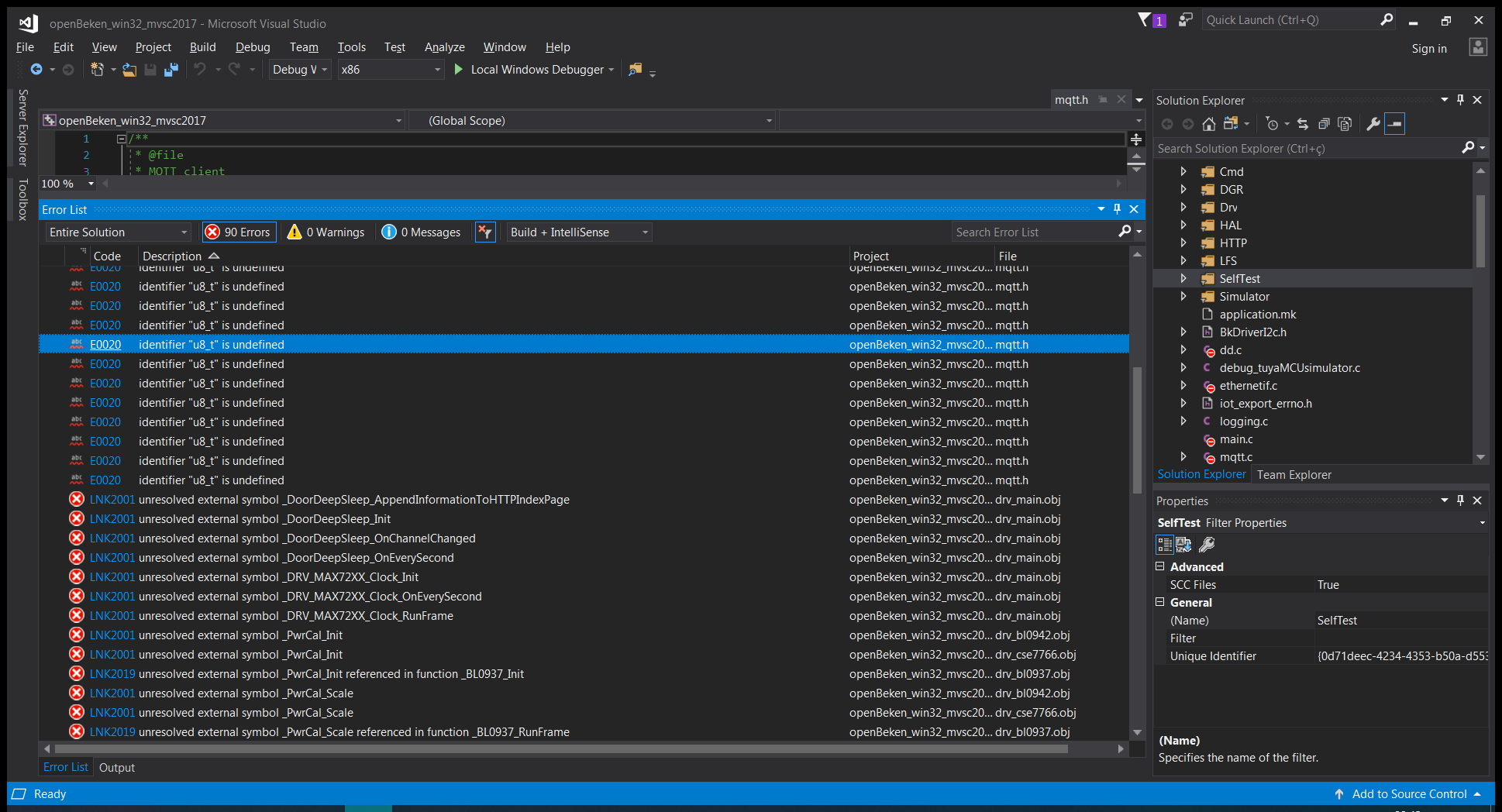Click Add to Source Control
The height and width of the screenshot is (812, 1502).
pyautogui.click(x=1409, y=794)
